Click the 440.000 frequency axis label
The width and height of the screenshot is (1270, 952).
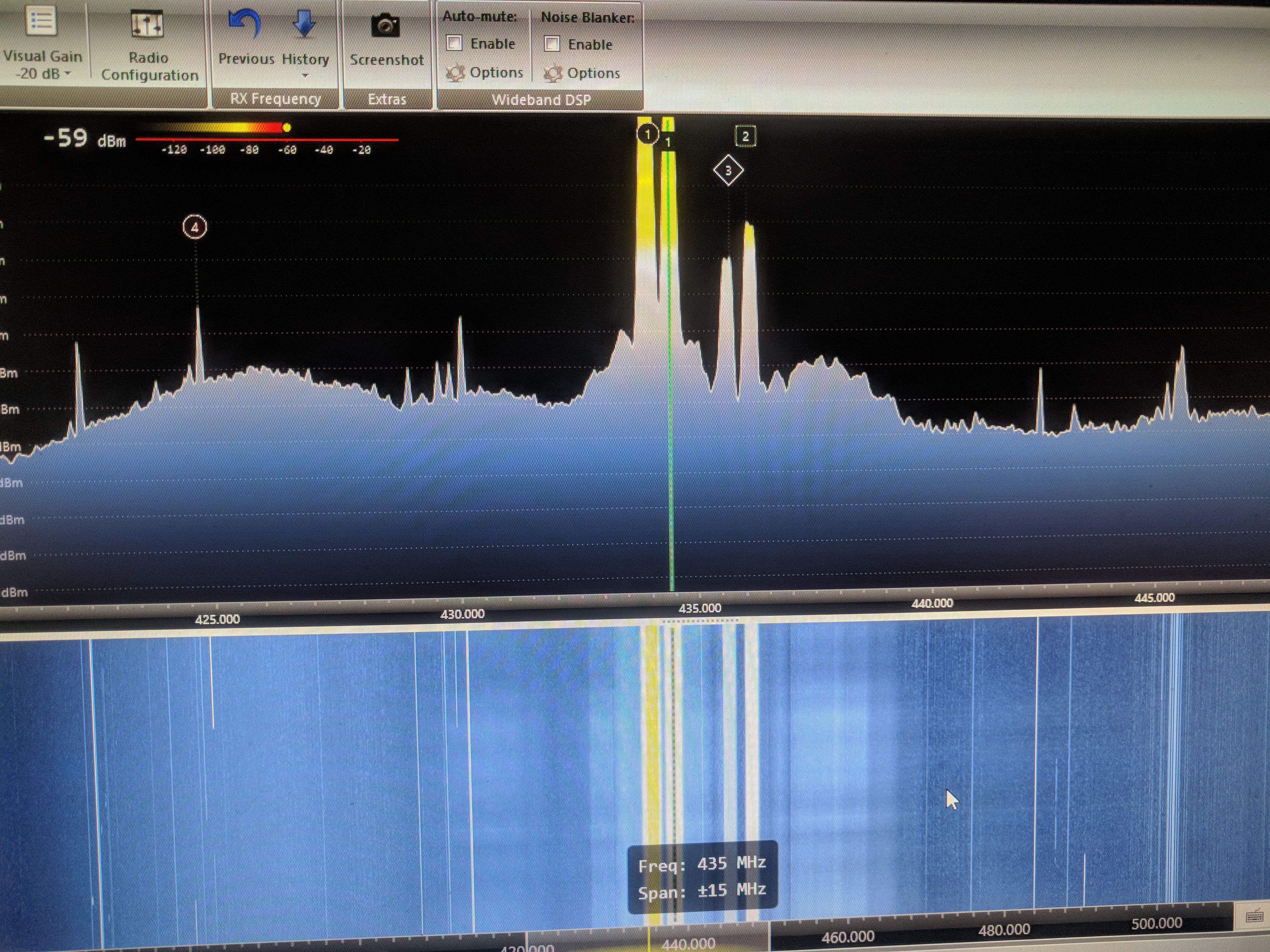pos(932,603)
